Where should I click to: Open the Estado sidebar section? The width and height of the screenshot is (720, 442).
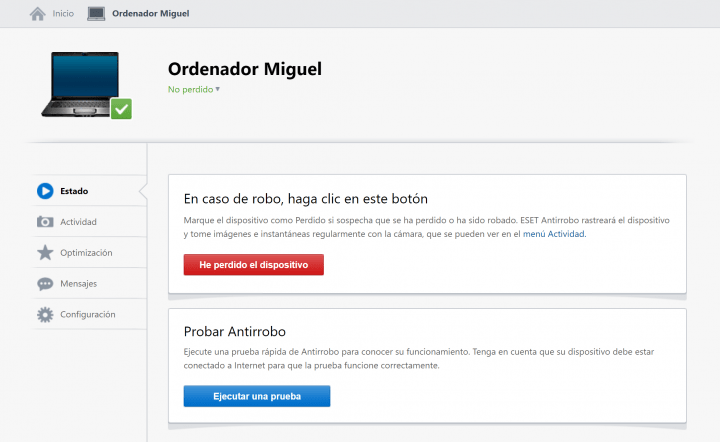pos(90,191)
